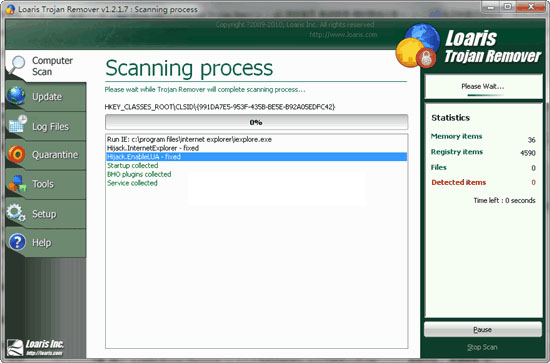This screenshot has height=363, width=550.
Task: Select highlighted 'Hijack.EnableLUA - fixed' row
Action: (256, 157)
